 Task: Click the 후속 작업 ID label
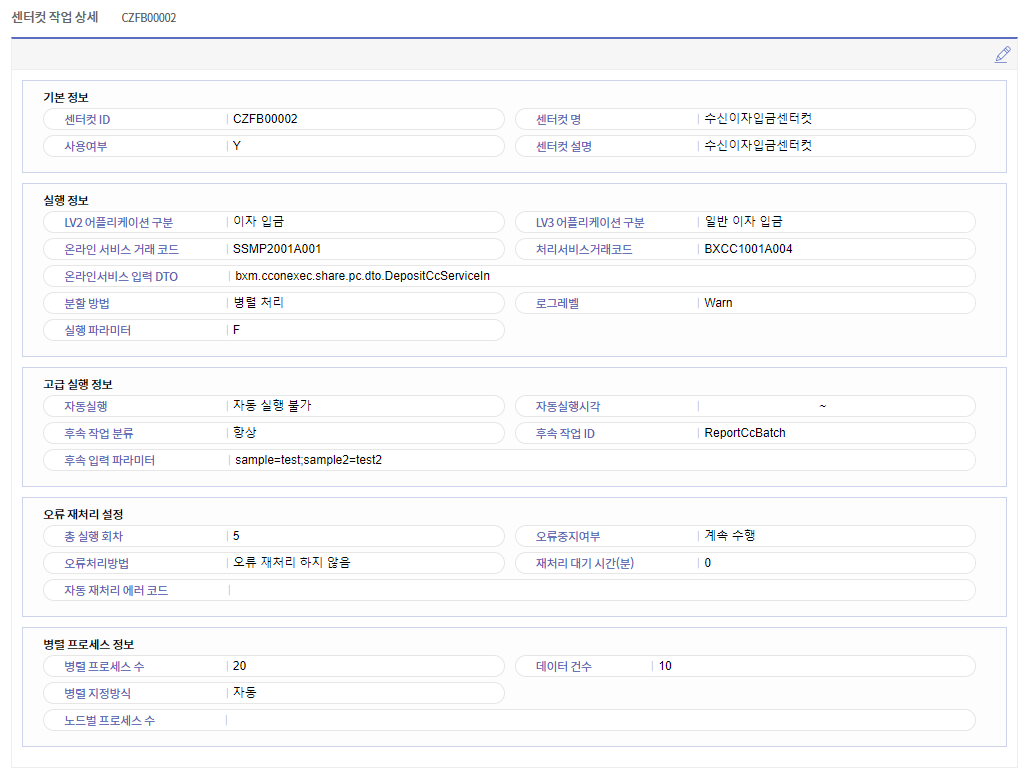(x=565, y=433)
